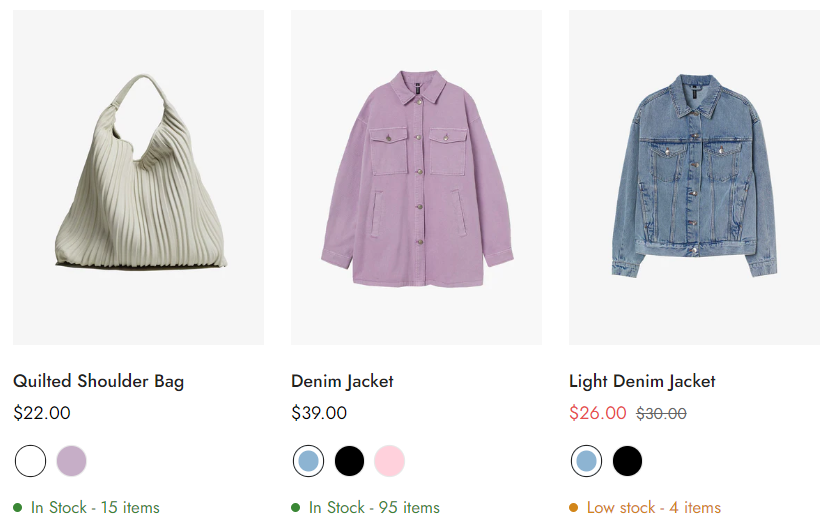Click the Quilted Shoulder Bag title link
The image size is (833, 531).
coord(98,381)
